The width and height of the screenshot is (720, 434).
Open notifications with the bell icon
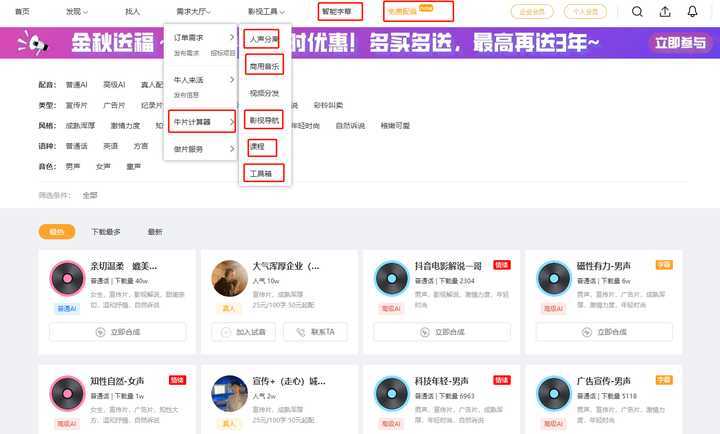[693, 12]
